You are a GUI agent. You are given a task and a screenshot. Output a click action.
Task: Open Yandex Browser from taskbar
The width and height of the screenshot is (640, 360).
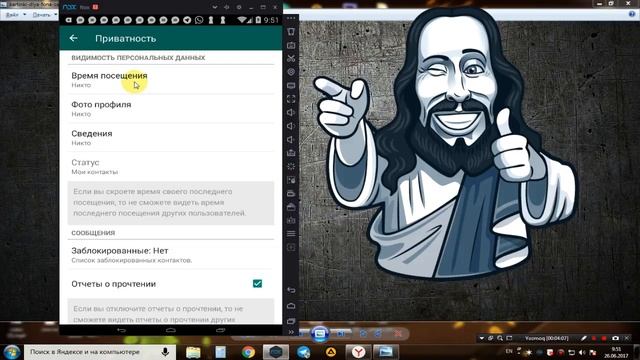(358, 352)
